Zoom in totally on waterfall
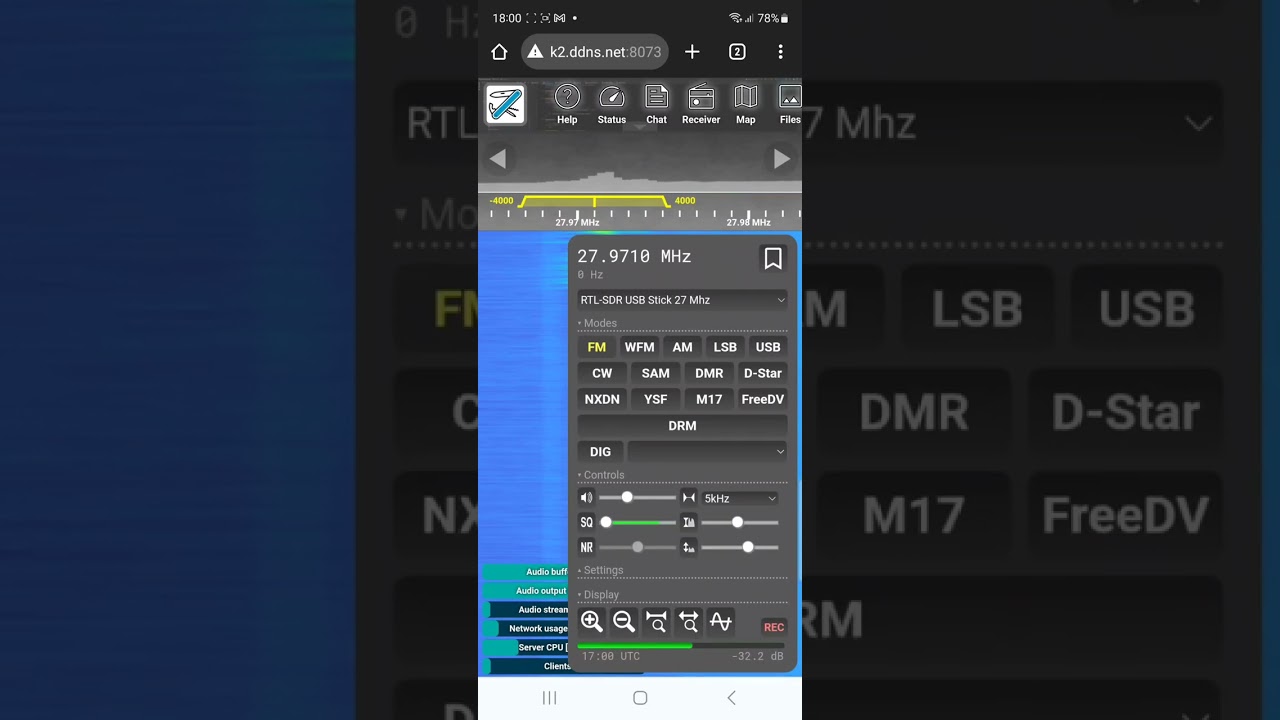 coord(656,622)
